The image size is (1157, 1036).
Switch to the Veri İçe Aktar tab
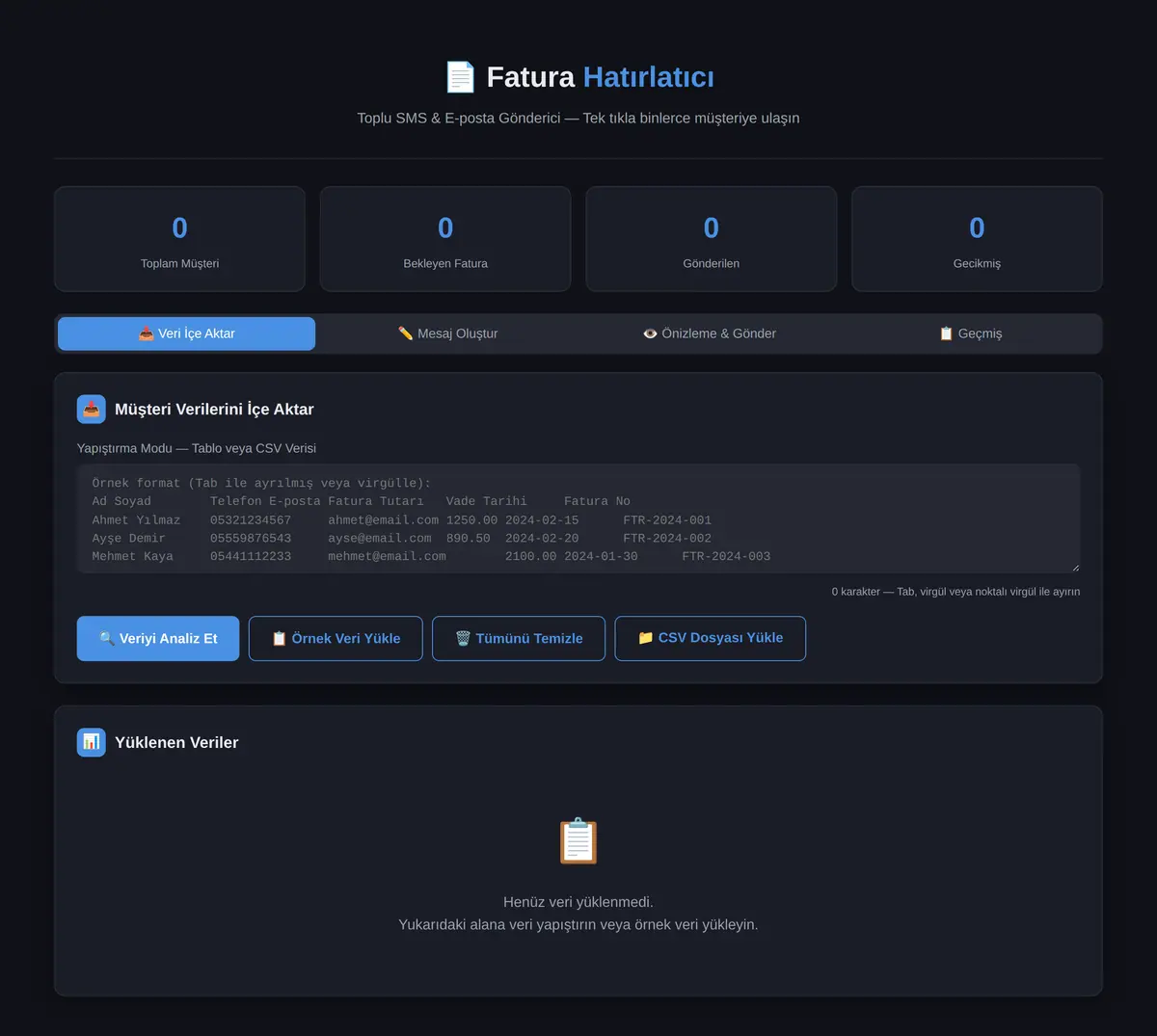187,333
